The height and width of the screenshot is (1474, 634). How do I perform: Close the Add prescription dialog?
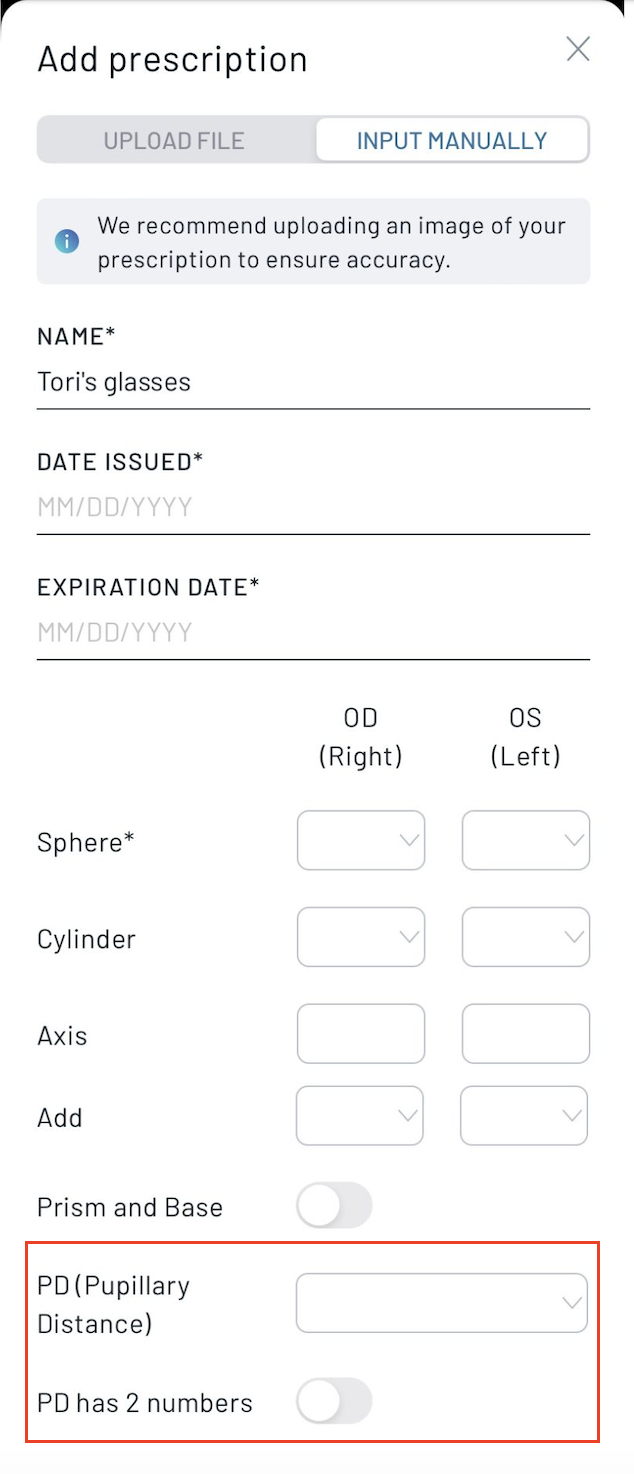(x=578, y=49)
